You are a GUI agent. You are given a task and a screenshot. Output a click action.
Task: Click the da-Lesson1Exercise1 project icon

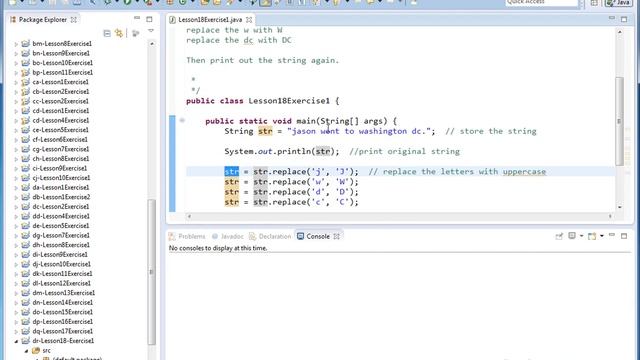25,187
